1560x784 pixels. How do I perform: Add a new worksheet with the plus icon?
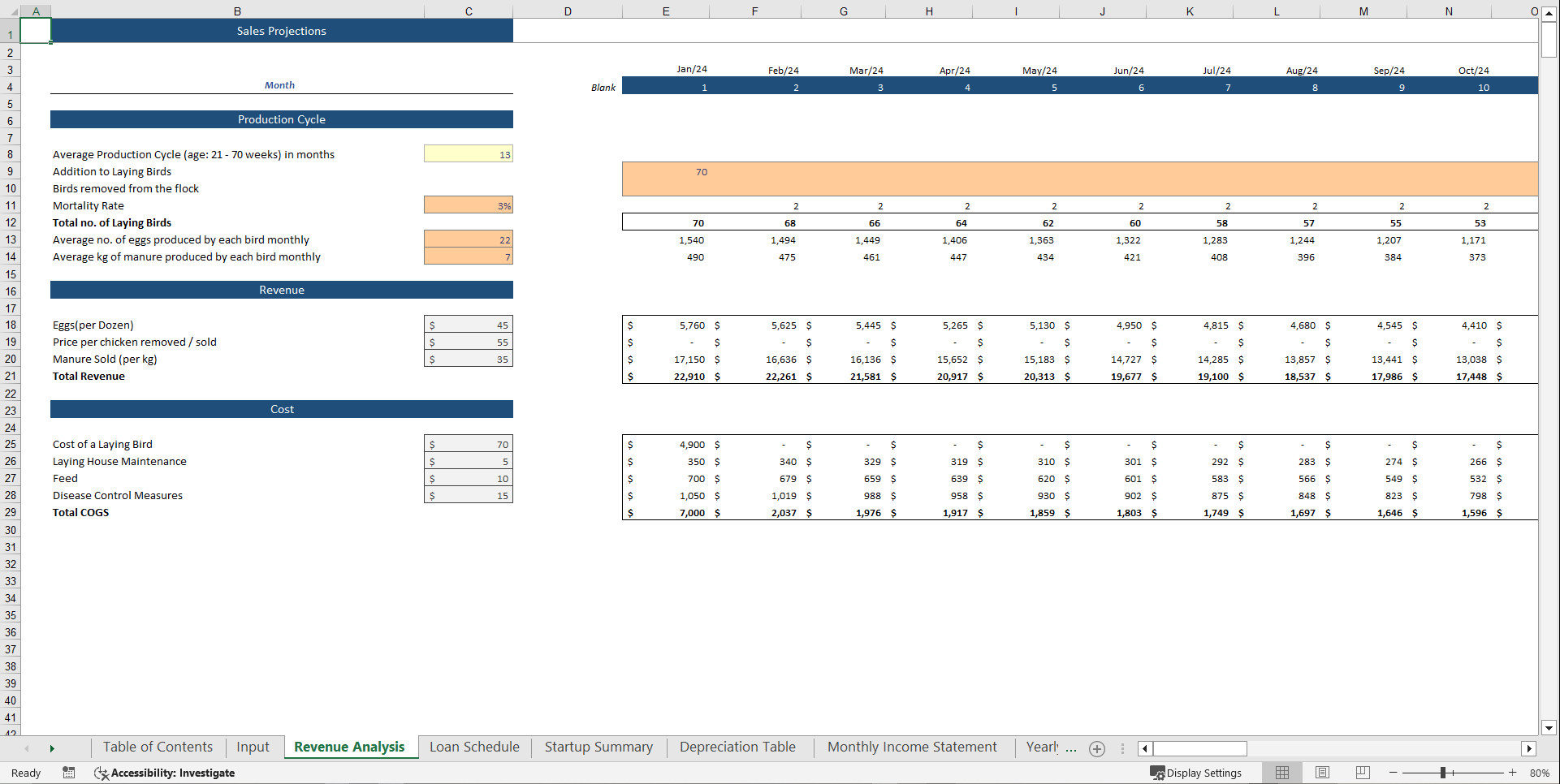[x=1096, y=748]
